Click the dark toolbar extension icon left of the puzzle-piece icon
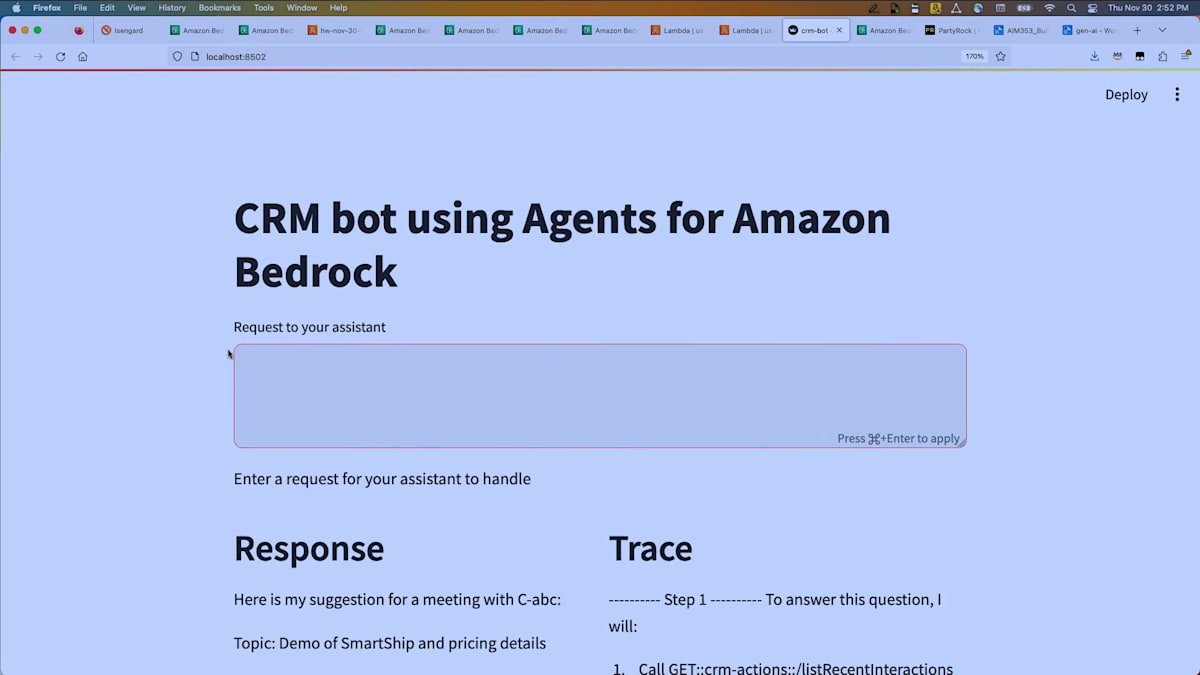 pyautogui.click(x=1139, y=57)
